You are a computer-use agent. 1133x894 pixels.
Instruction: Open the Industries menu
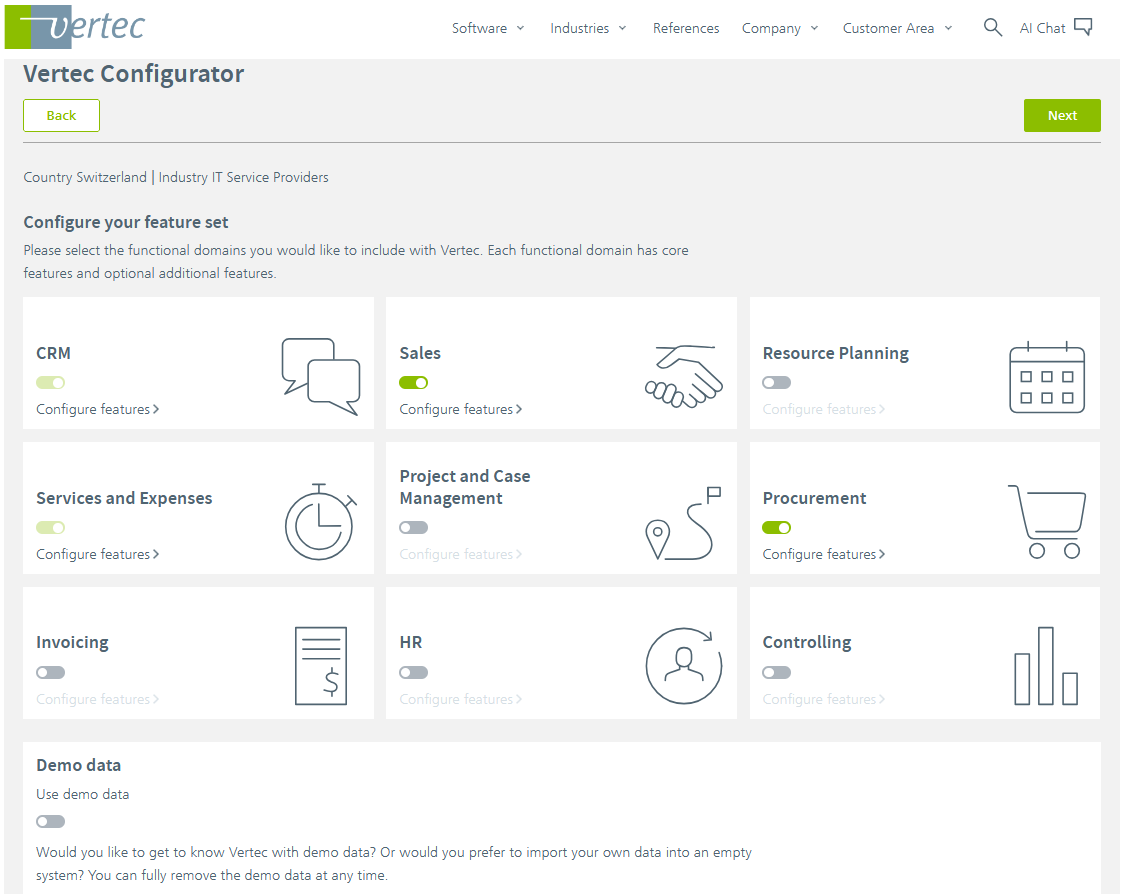588,28
